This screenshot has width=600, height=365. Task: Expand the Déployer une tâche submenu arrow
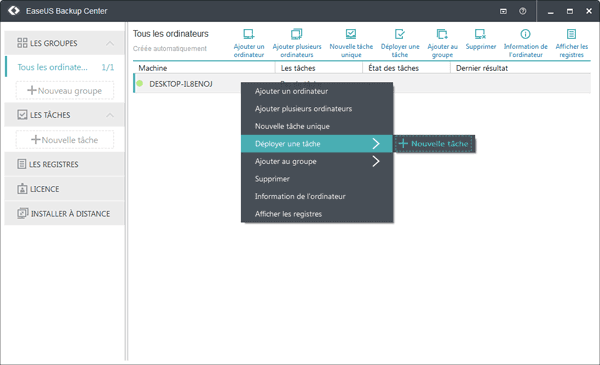(x=376, y=144)
